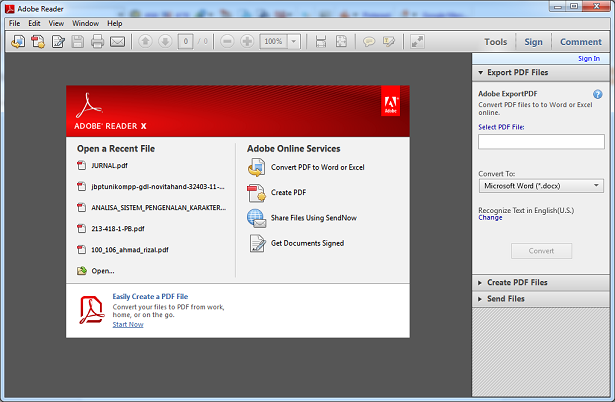Click the fit one full page icon
Image resolution: width=615 pixels, height=402 pixels.
tap(341, 41)
